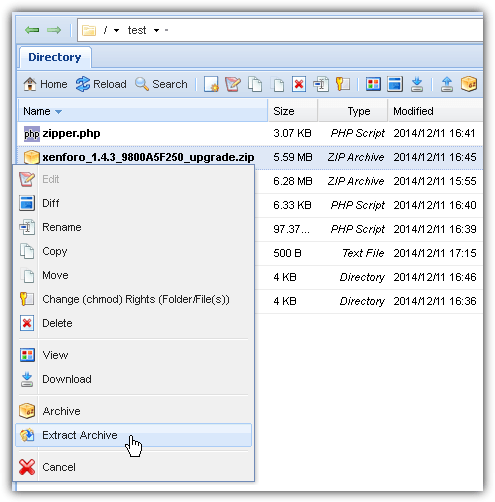
Task: Click the new file toolbar icon
Action: click(x=211, y=84)
